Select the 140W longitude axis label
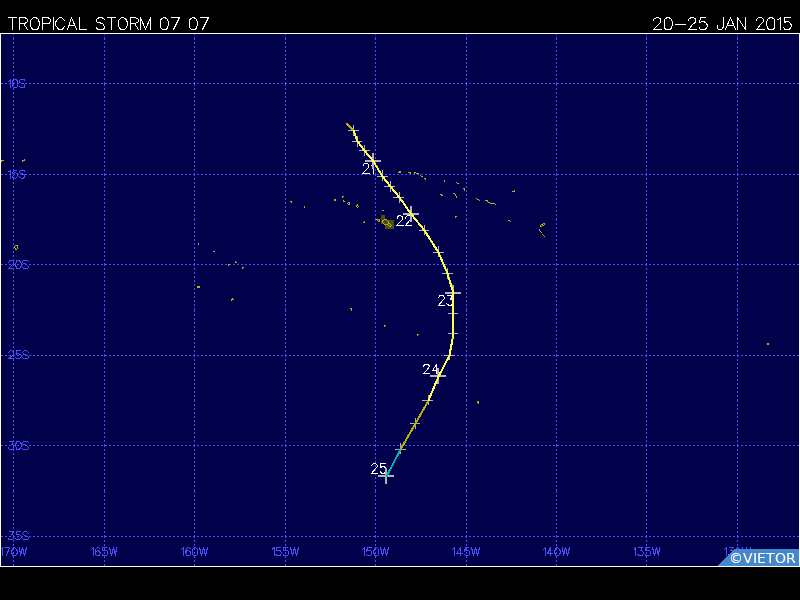800x600 pixels. pos(556,551)
